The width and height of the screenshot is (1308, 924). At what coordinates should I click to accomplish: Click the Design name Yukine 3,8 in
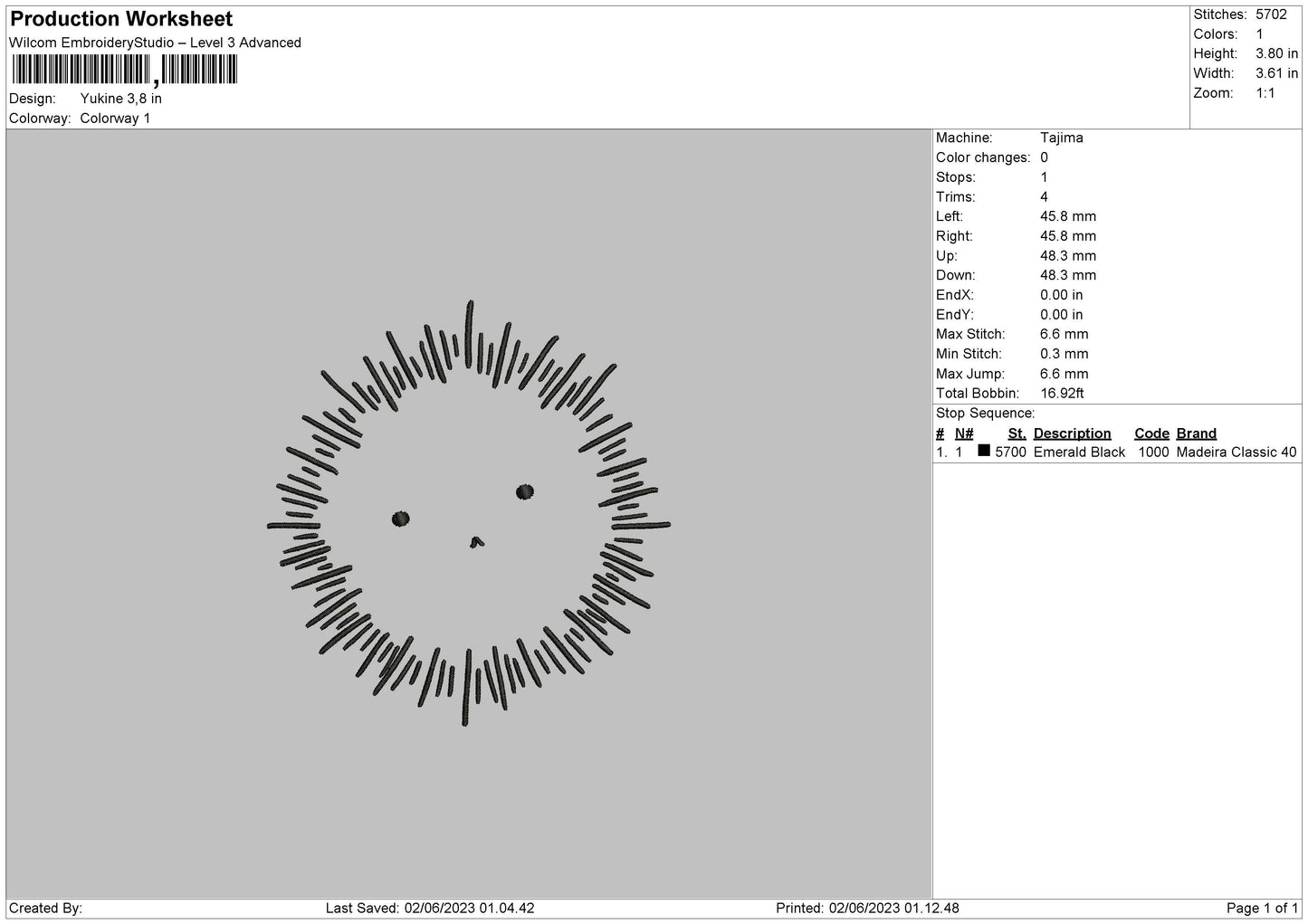click(x=121, y=99)
